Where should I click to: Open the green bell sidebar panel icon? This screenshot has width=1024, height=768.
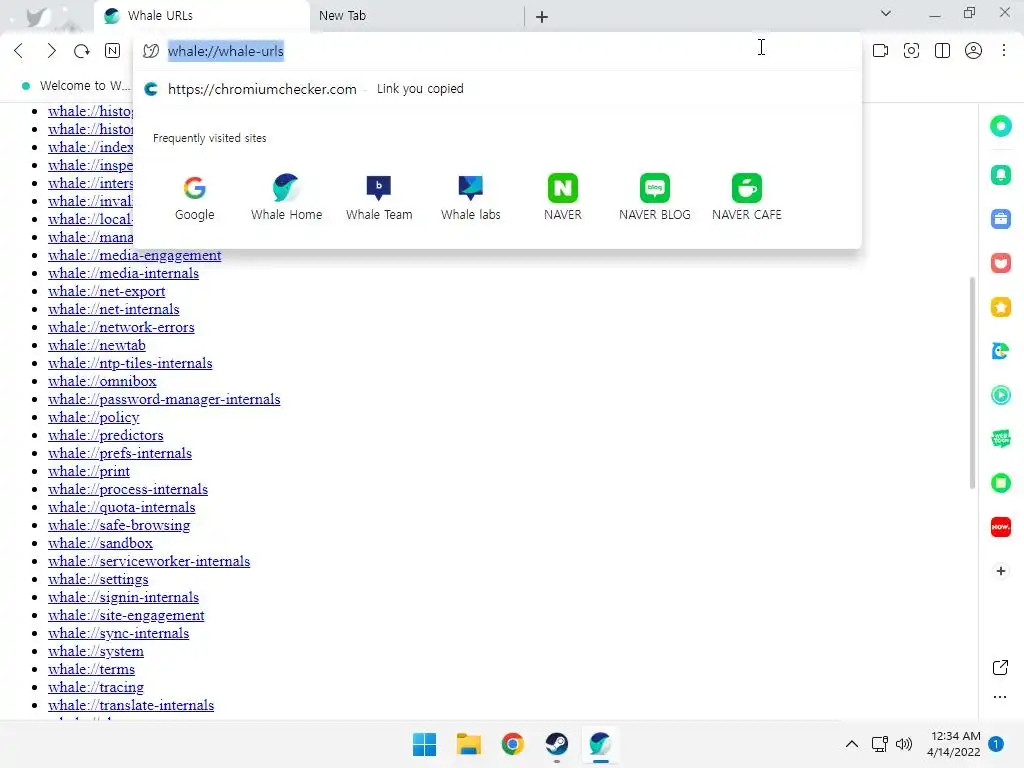1000,174
